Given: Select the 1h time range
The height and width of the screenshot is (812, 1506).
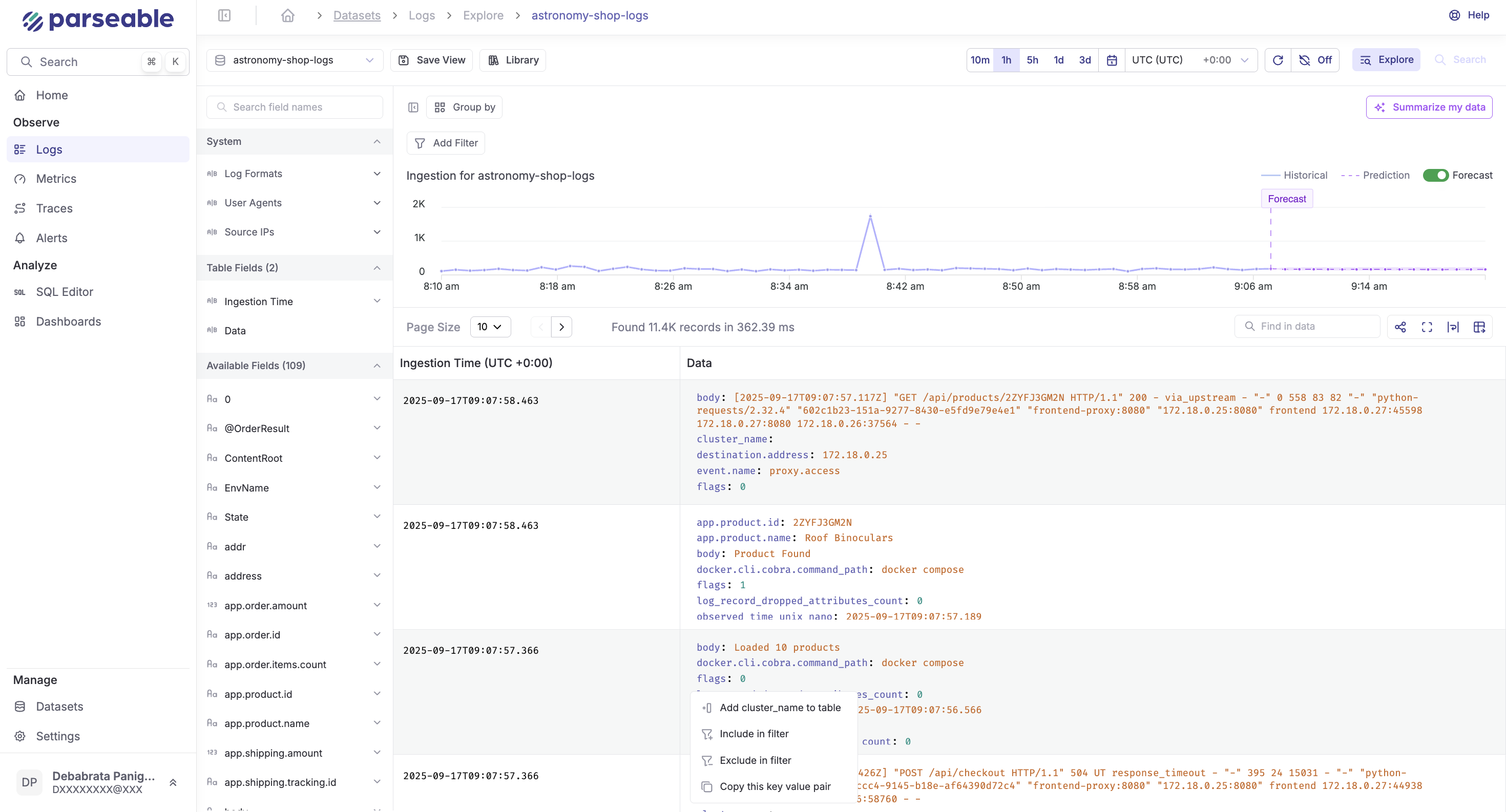Looking at the screenshot, I should pyautogui.click(x=1006, y=60).
